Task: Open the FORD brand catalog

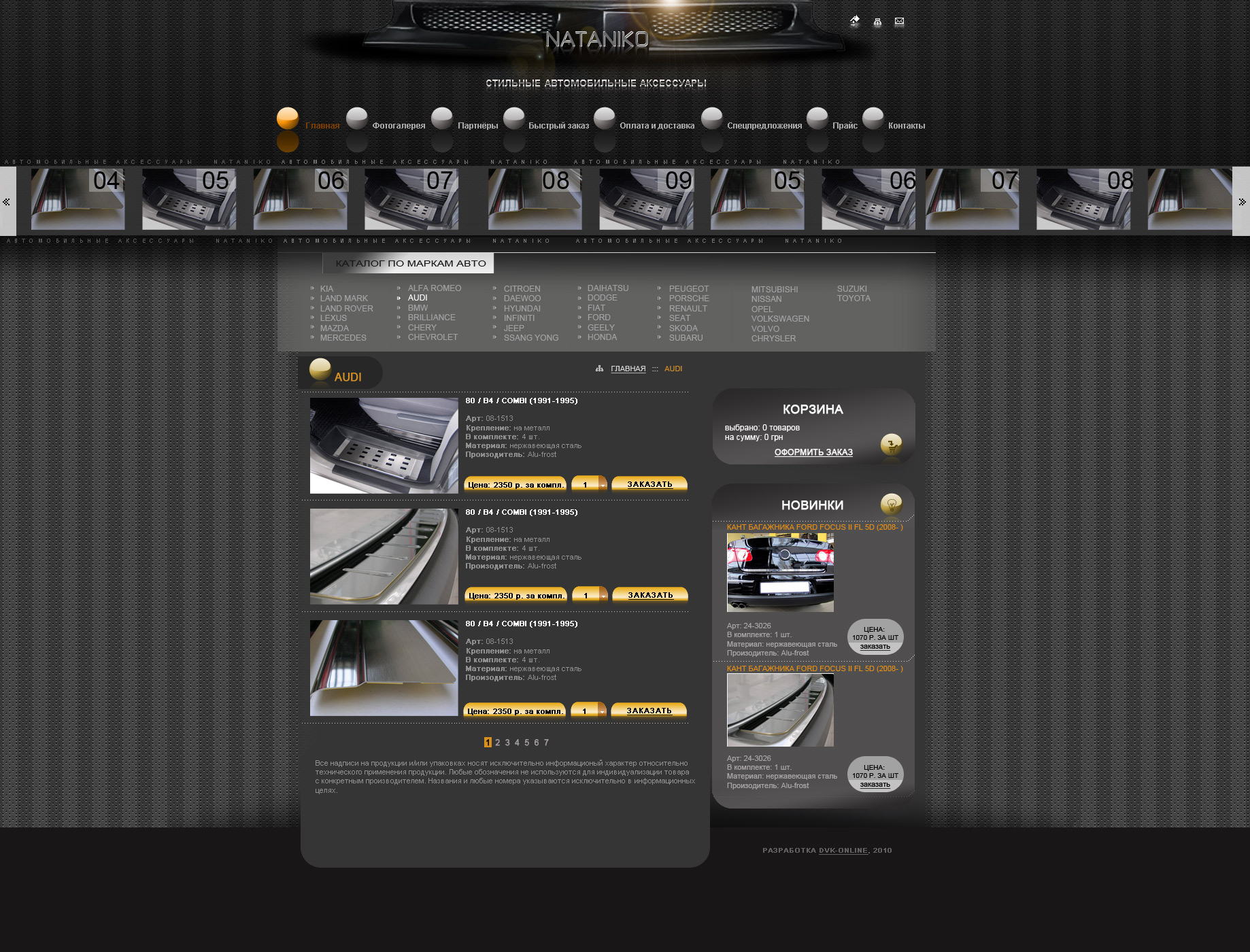Action: pos(599,318)
